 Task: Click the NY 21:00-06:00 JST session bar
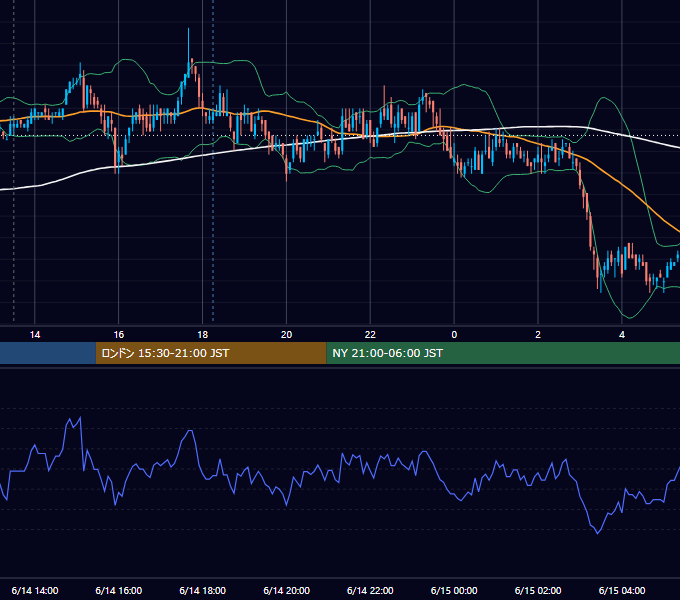tap(503, 353)
